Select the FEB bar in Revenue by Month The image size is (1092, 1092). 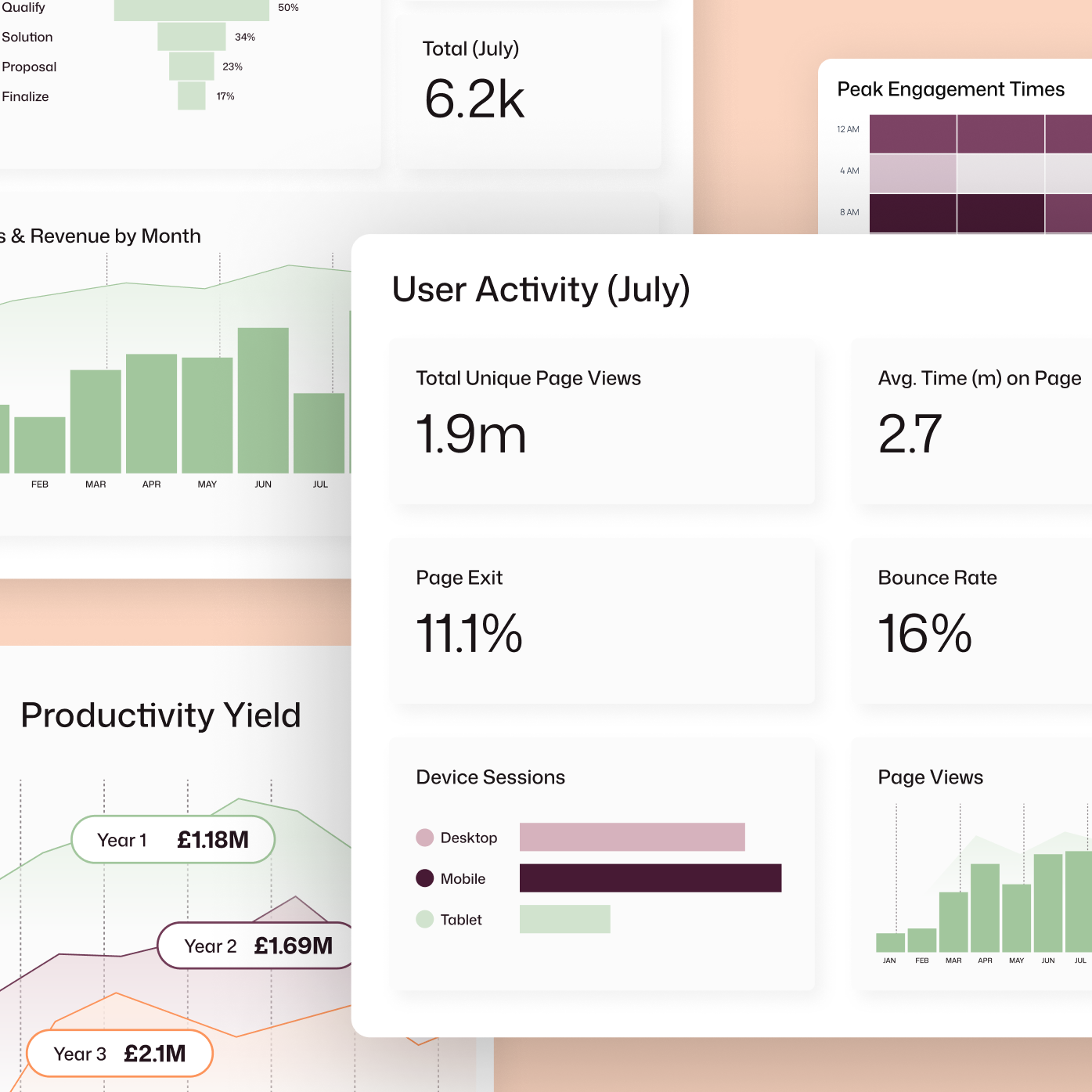[40, 445]
